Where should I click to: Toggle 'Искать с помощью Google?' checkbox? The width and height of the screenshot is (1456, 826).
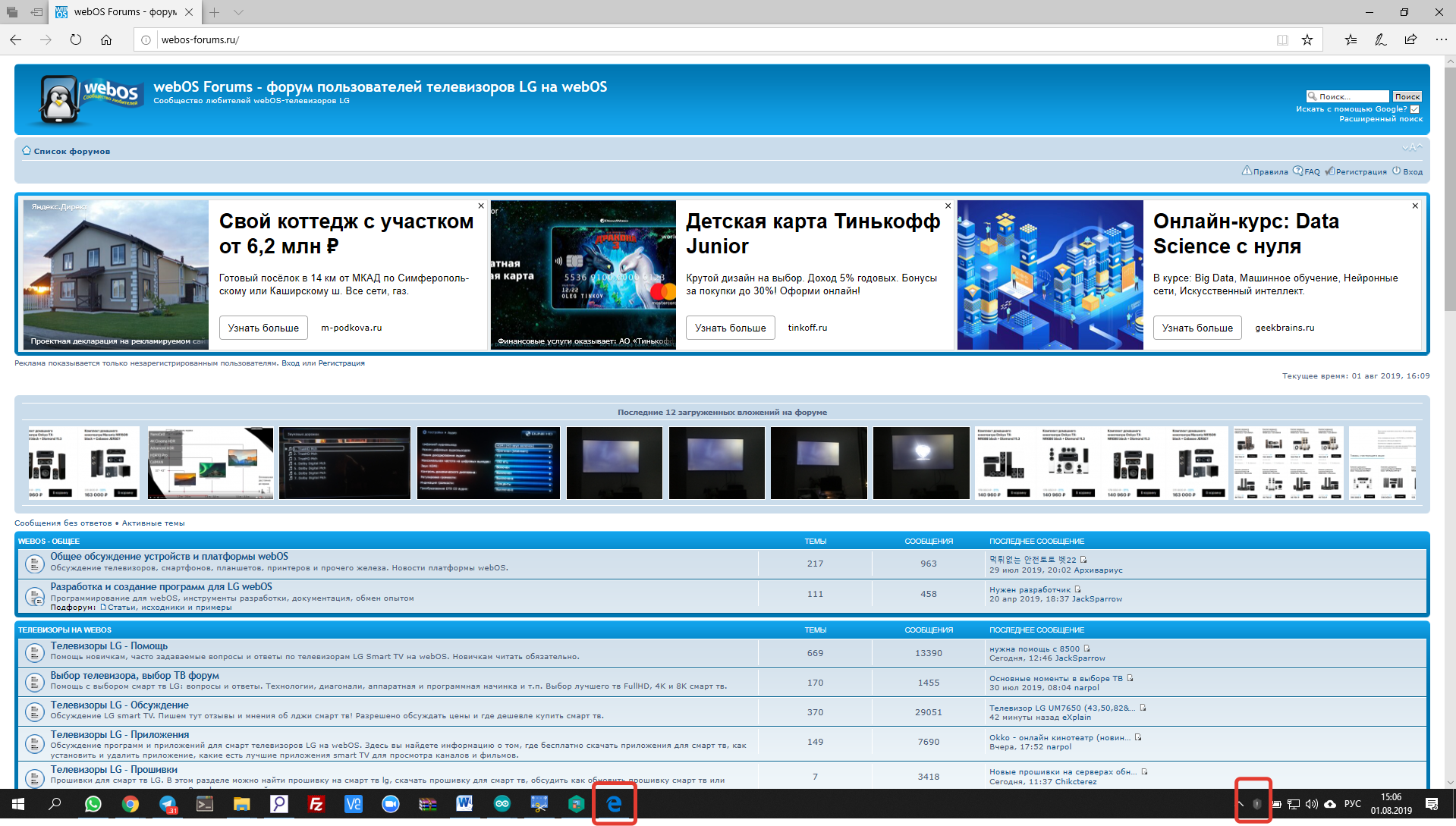[1415, 108]
